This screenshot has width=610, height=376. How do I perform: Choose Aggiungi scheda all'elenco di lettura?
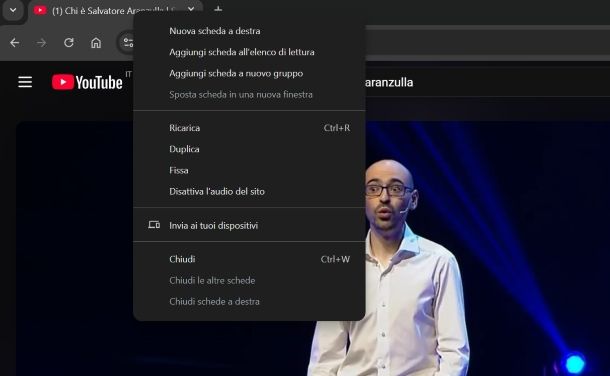click(x=249, y=52)
